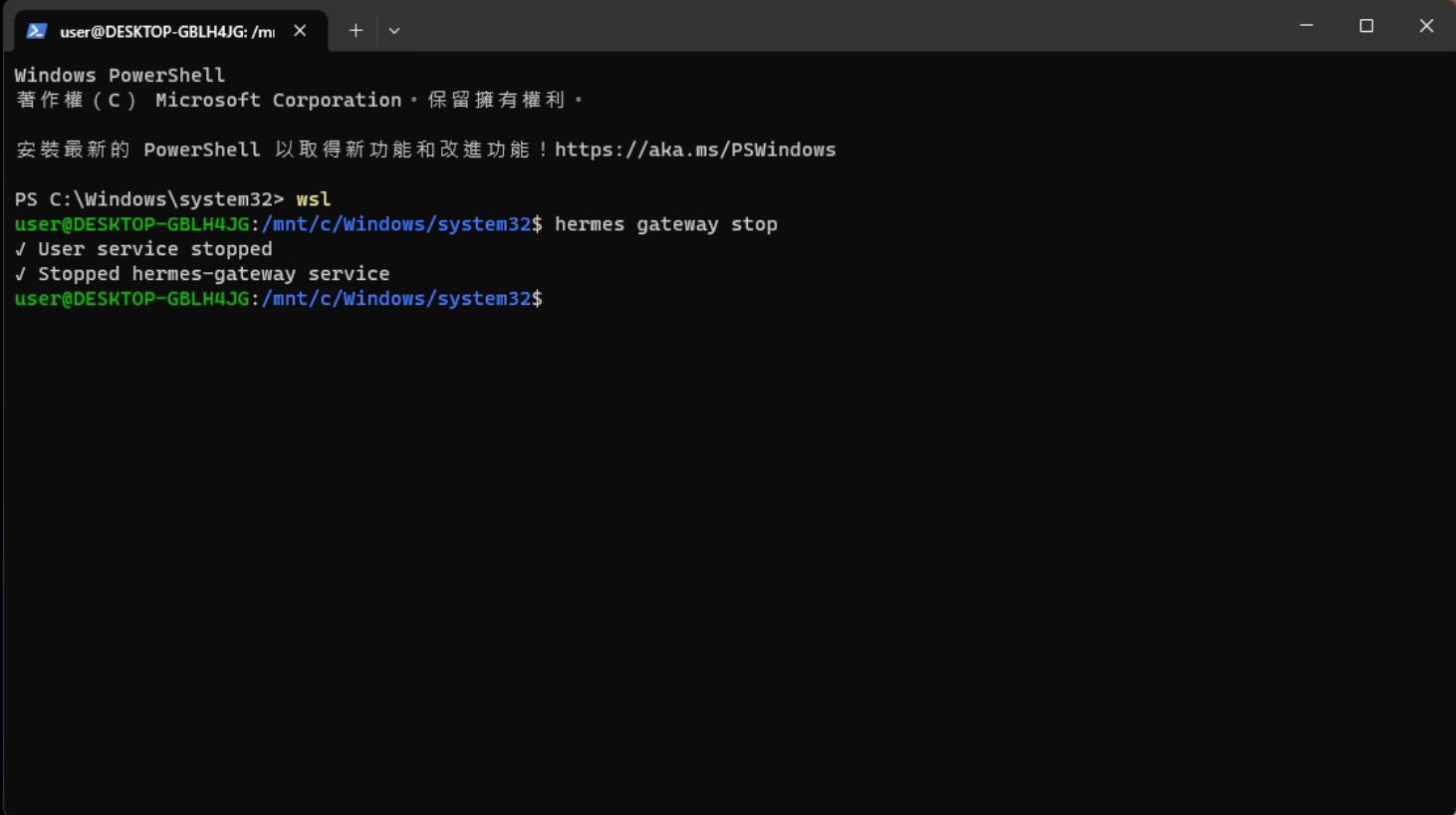Screen dimensions: 1456x815
Task: Click the 'PS C:\Windows\system32>' prompt
Action: (x=149, y=199)
